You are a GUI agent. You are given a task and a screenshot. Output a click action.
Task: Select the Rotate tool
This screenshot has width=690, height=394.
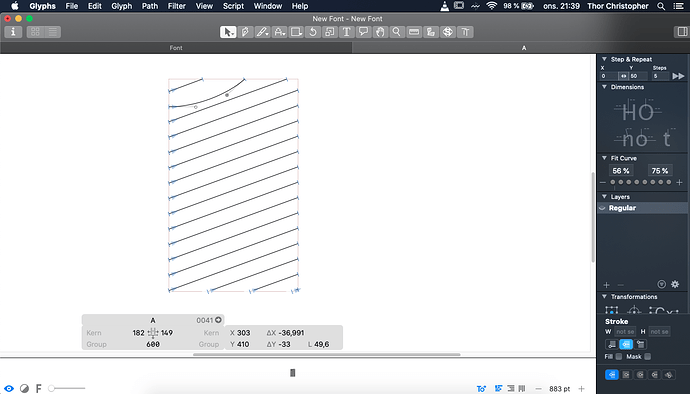[313, 32]
